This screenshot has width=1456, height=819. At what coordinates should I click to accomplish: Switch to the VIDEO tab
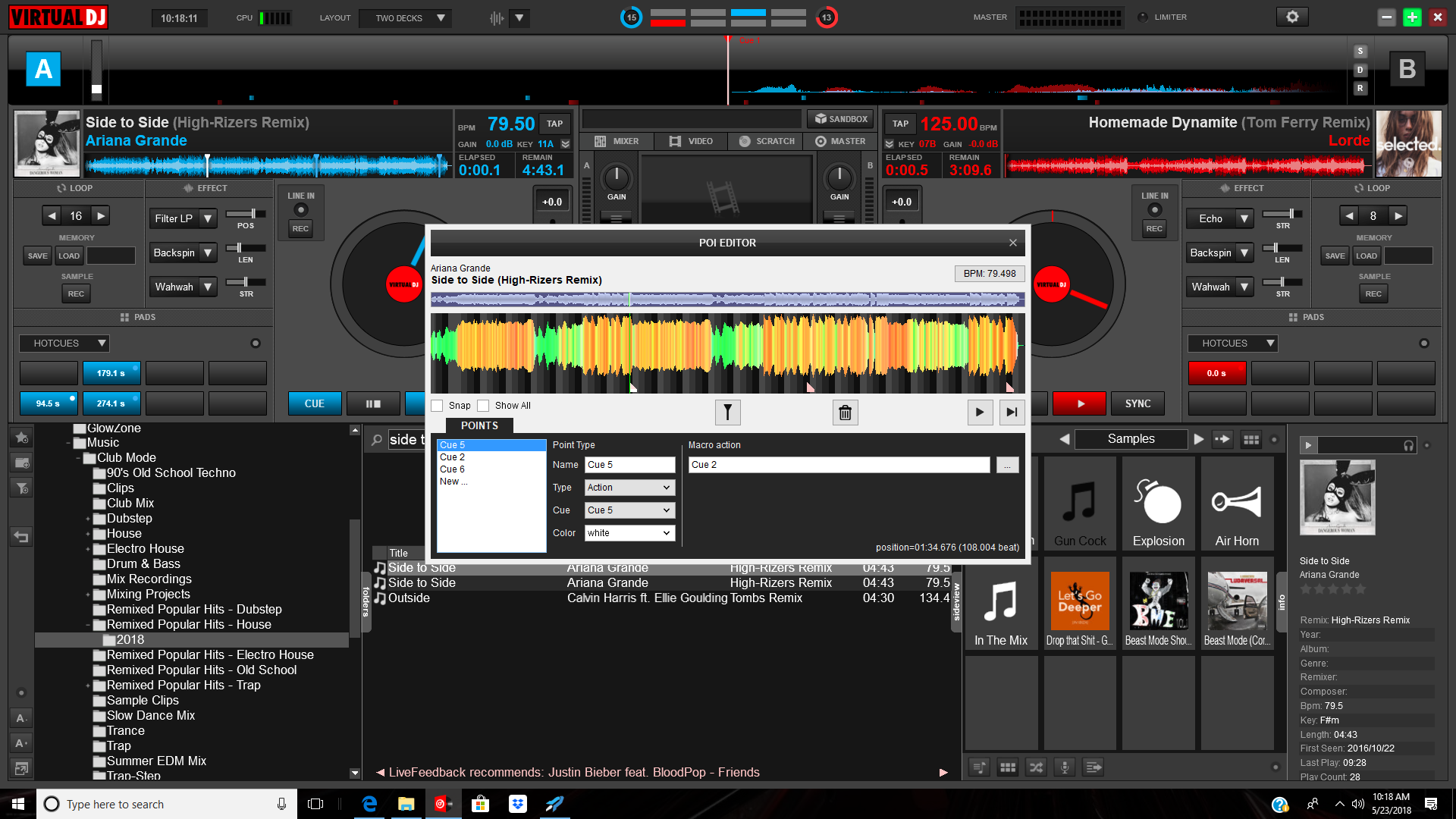coord(691,141)
